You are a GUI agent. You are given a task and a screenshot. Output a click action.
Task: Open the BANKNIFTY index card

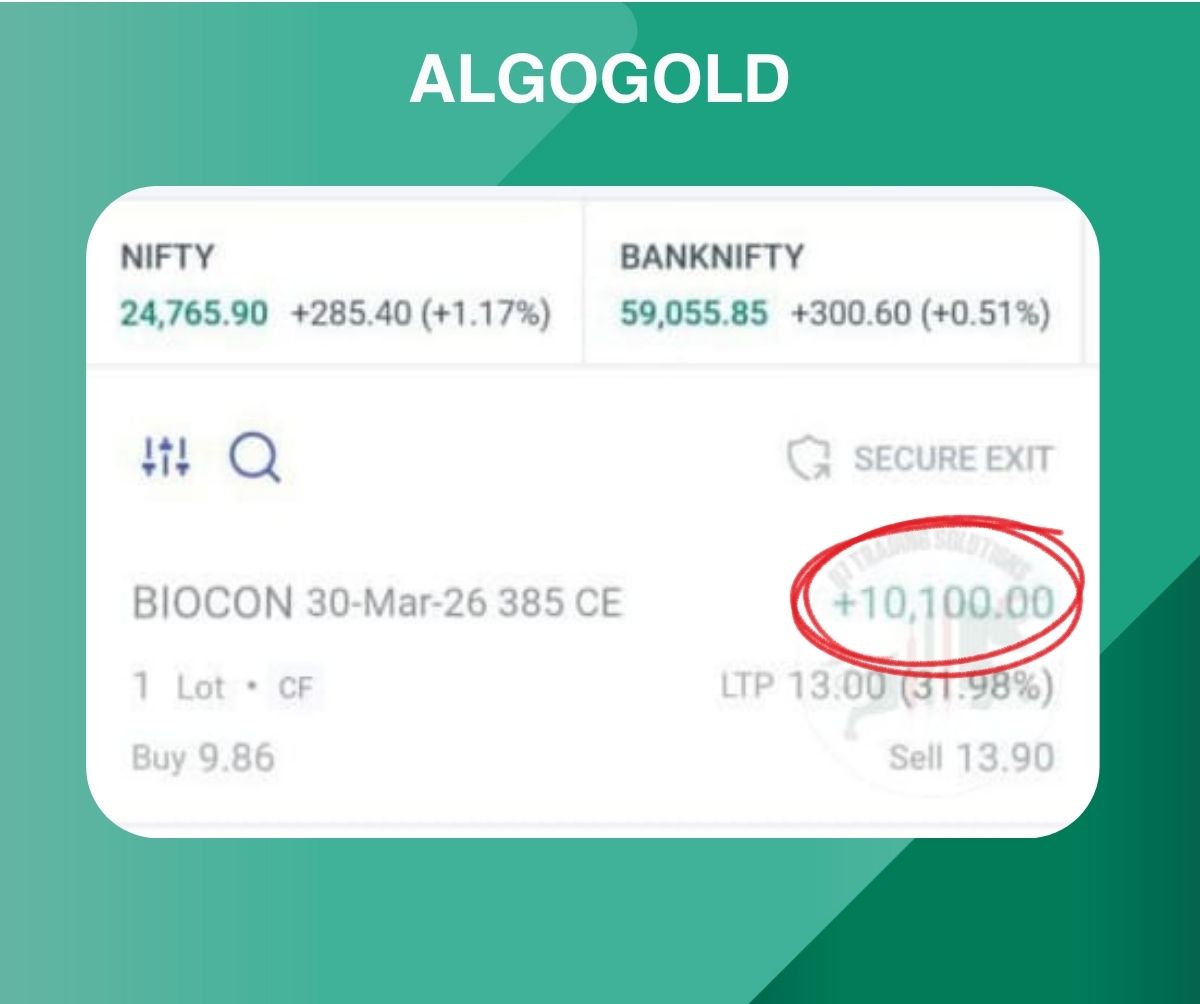pos(834,285)
